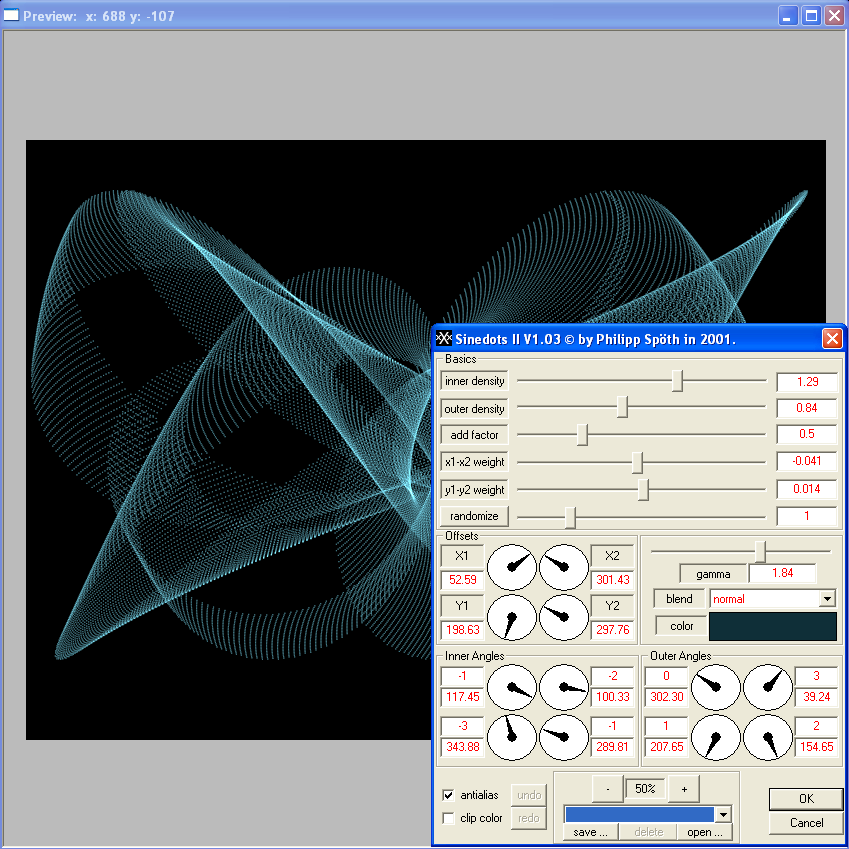Close the Sinedots II dialog
The width and height of the screenshot is (849, 849).
click(x=832, y=339)
